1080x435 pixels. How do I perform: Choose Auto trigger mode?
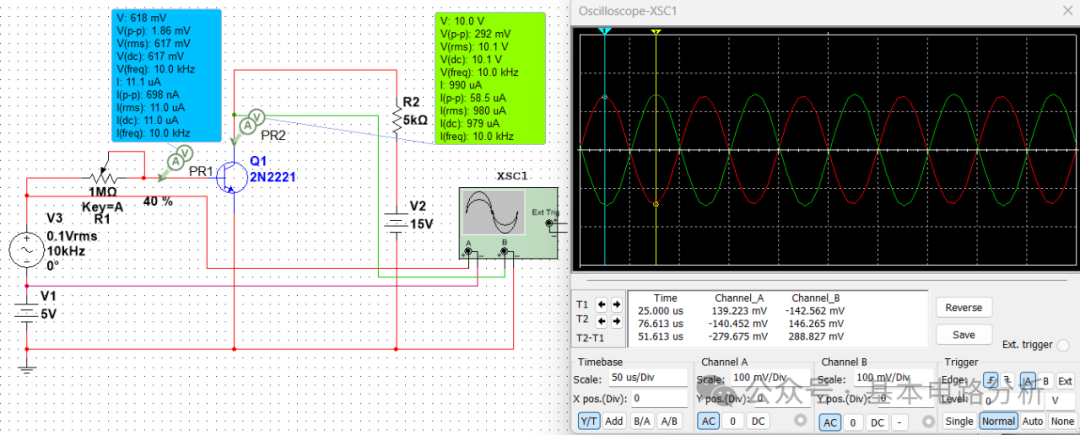coord(1032,421)
